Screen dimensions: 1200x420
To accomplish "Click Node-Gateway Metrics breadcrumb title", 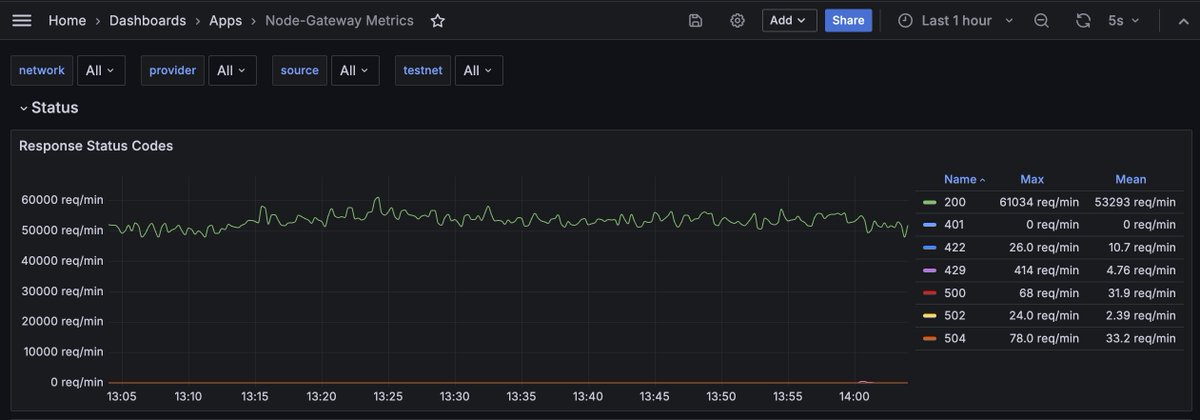I will (x=339, y=20).
